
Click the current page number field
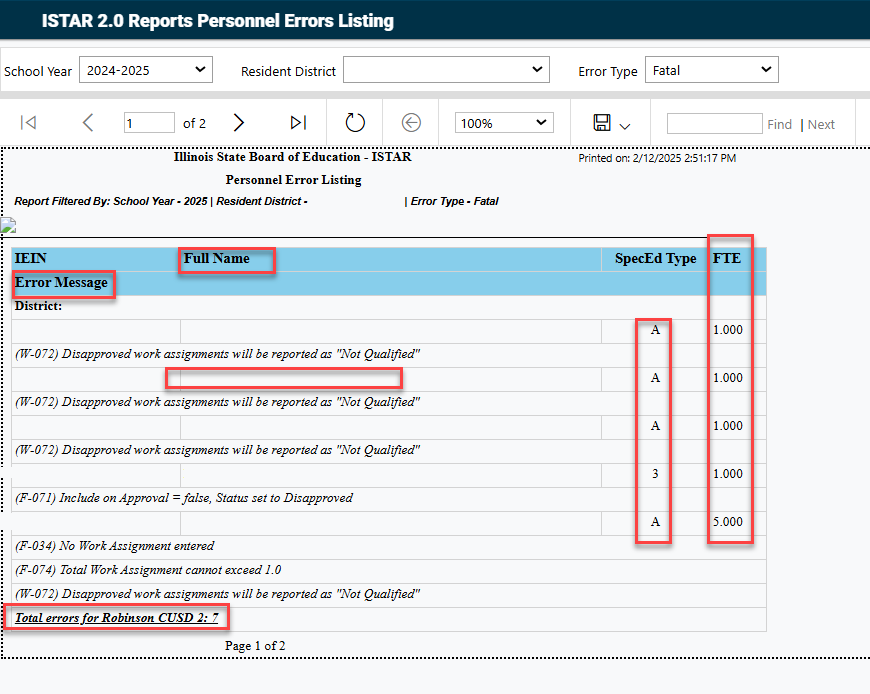point(149,123)
